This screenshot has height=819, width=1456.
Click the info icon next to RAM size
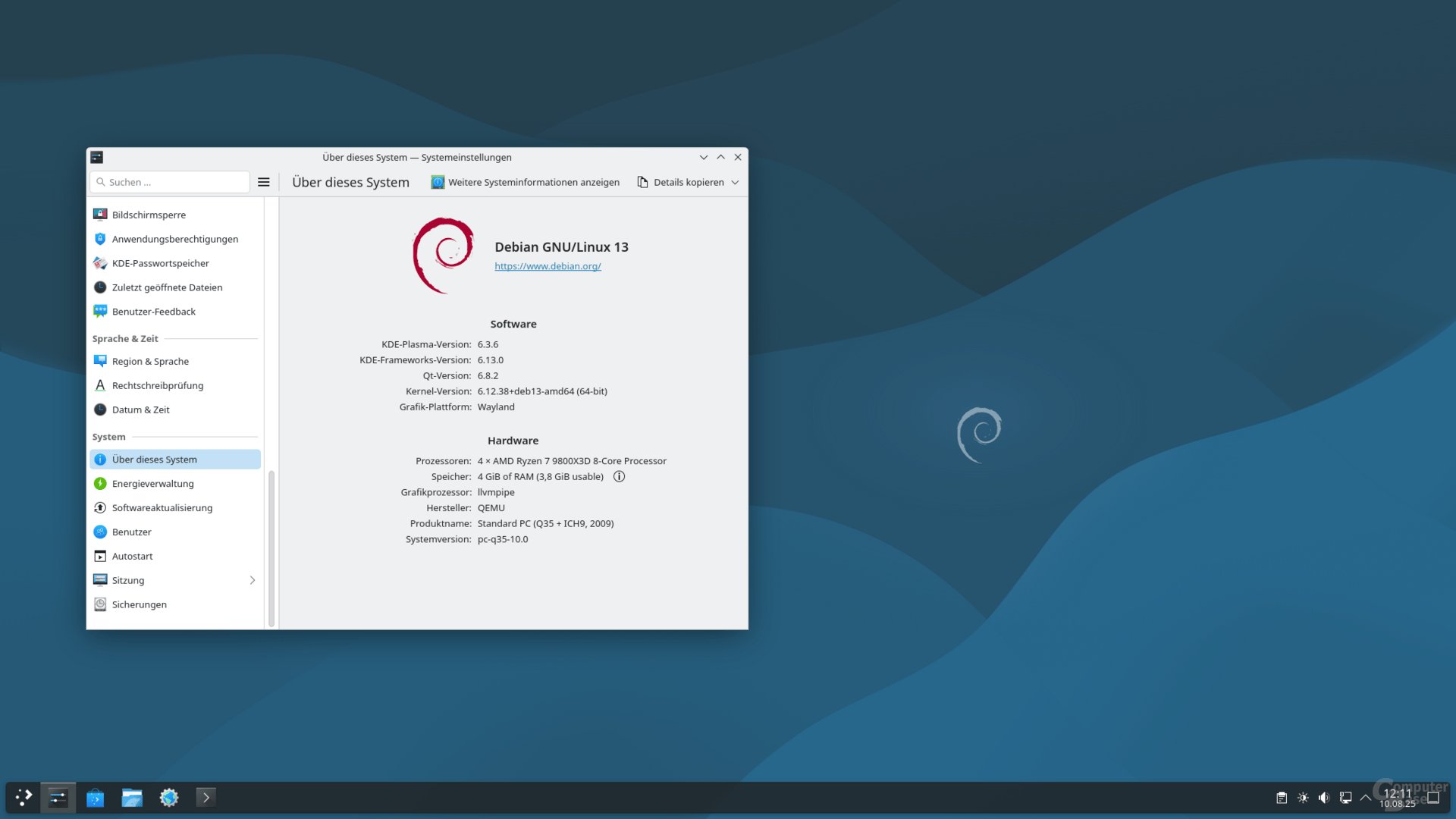(x=619, y=476)
